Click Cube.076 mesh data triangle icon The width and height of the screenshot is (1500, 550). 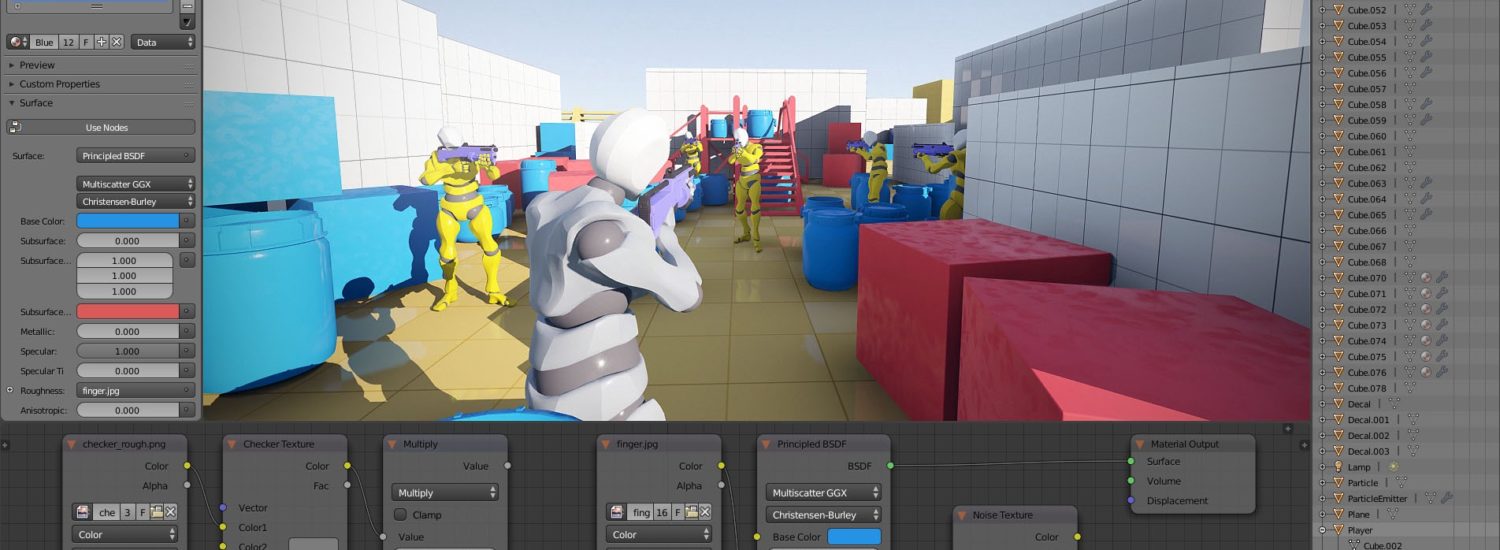1410,372
